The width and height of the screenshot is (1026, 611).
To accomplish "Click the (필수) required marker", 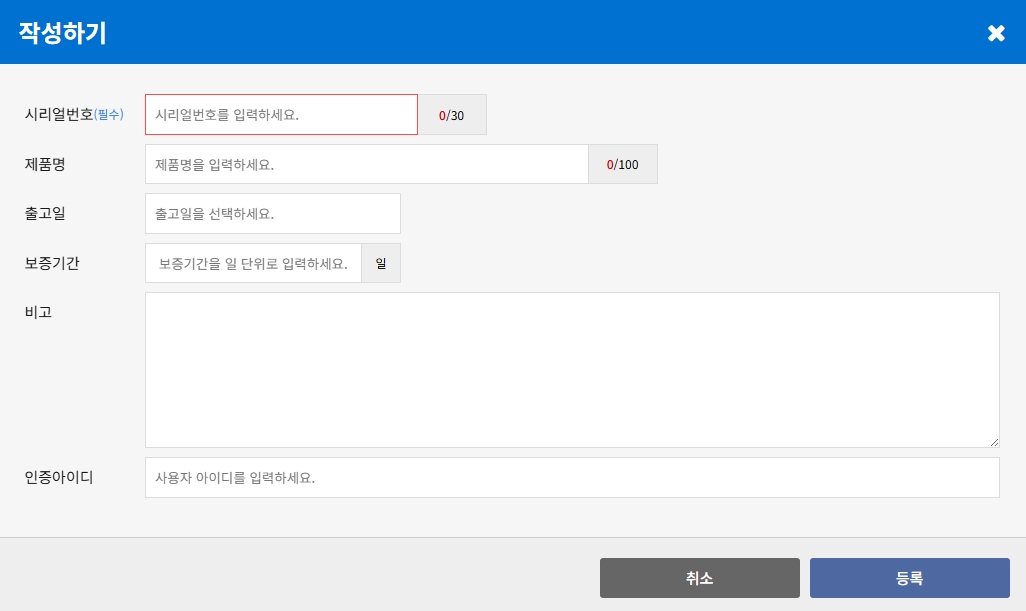I will (x=109, y=114).
